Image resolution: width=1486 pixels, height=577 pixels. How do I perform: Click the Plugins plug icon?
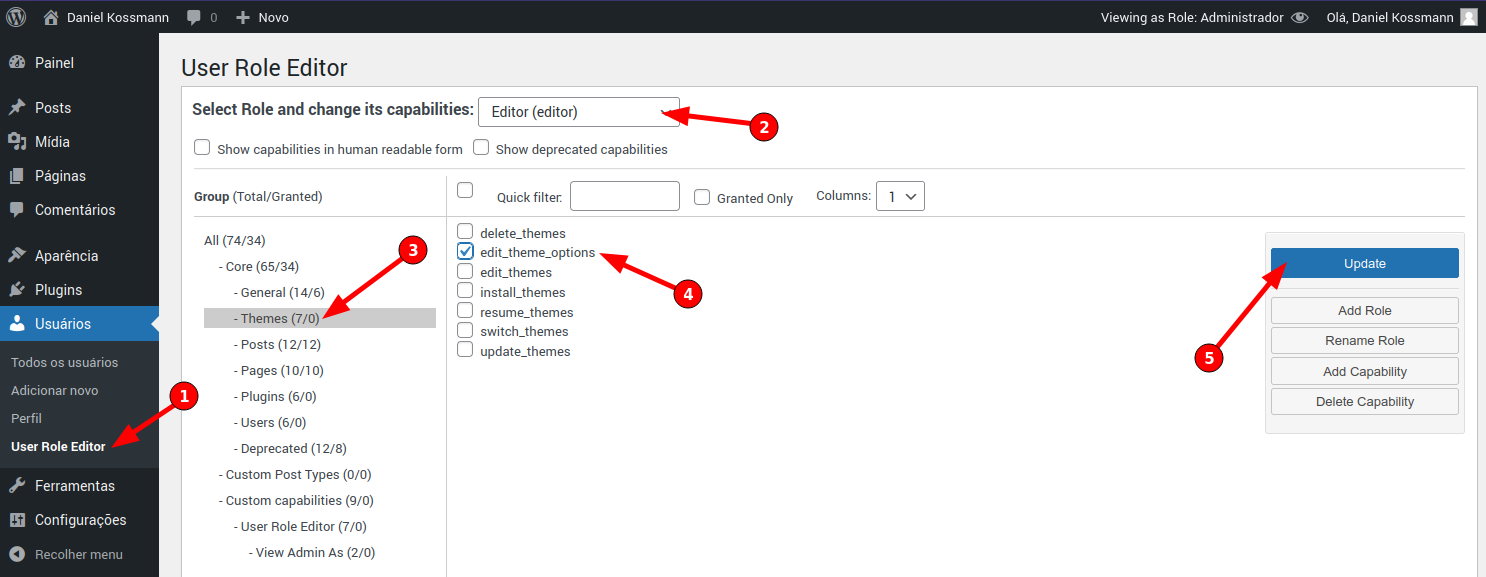click(x=17, y=290)
